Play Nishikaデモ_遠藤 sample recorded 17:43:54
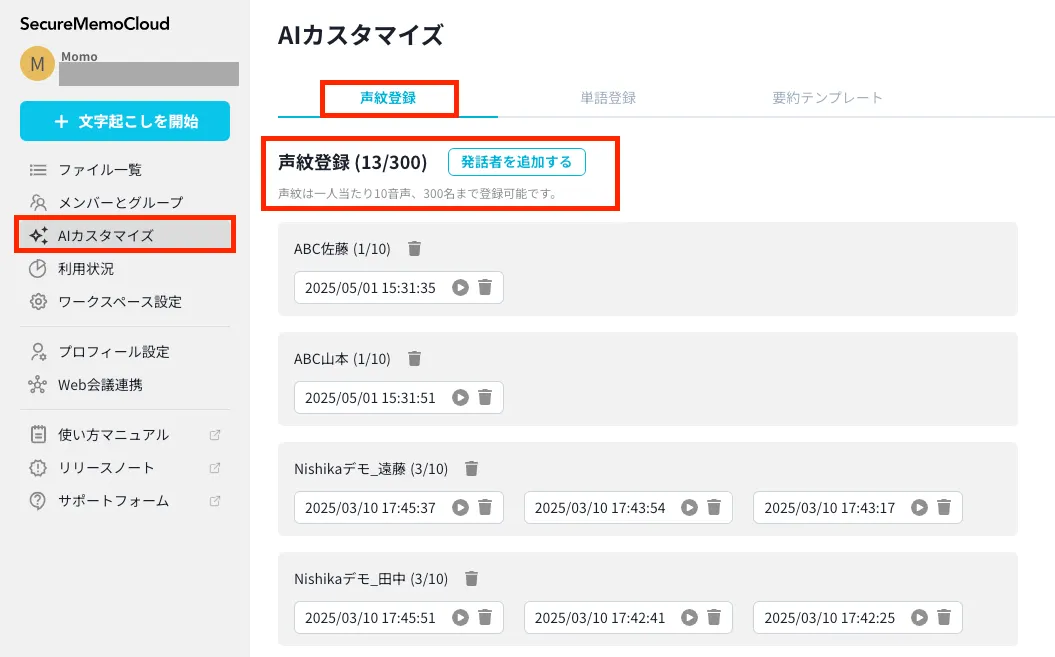This screenshot has width=1055, height=657. [690, 507]
